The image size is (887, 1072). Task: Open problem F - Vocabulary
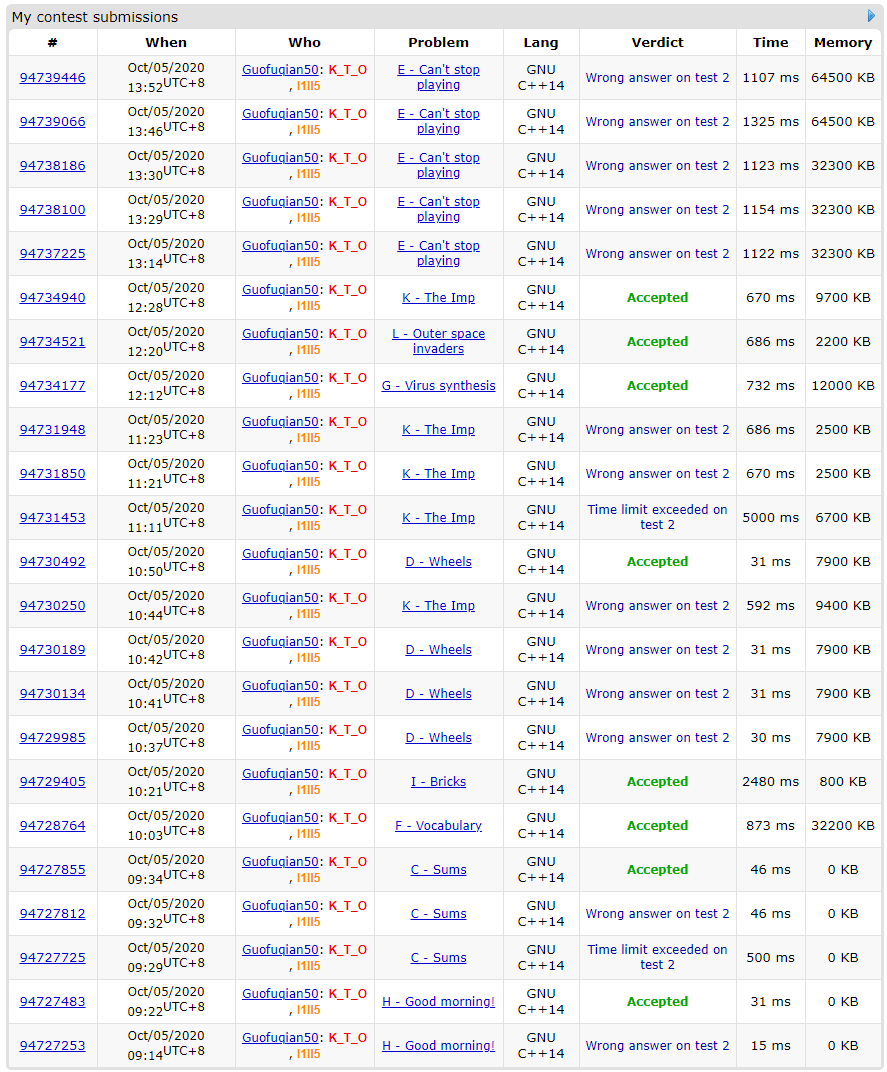438,826
